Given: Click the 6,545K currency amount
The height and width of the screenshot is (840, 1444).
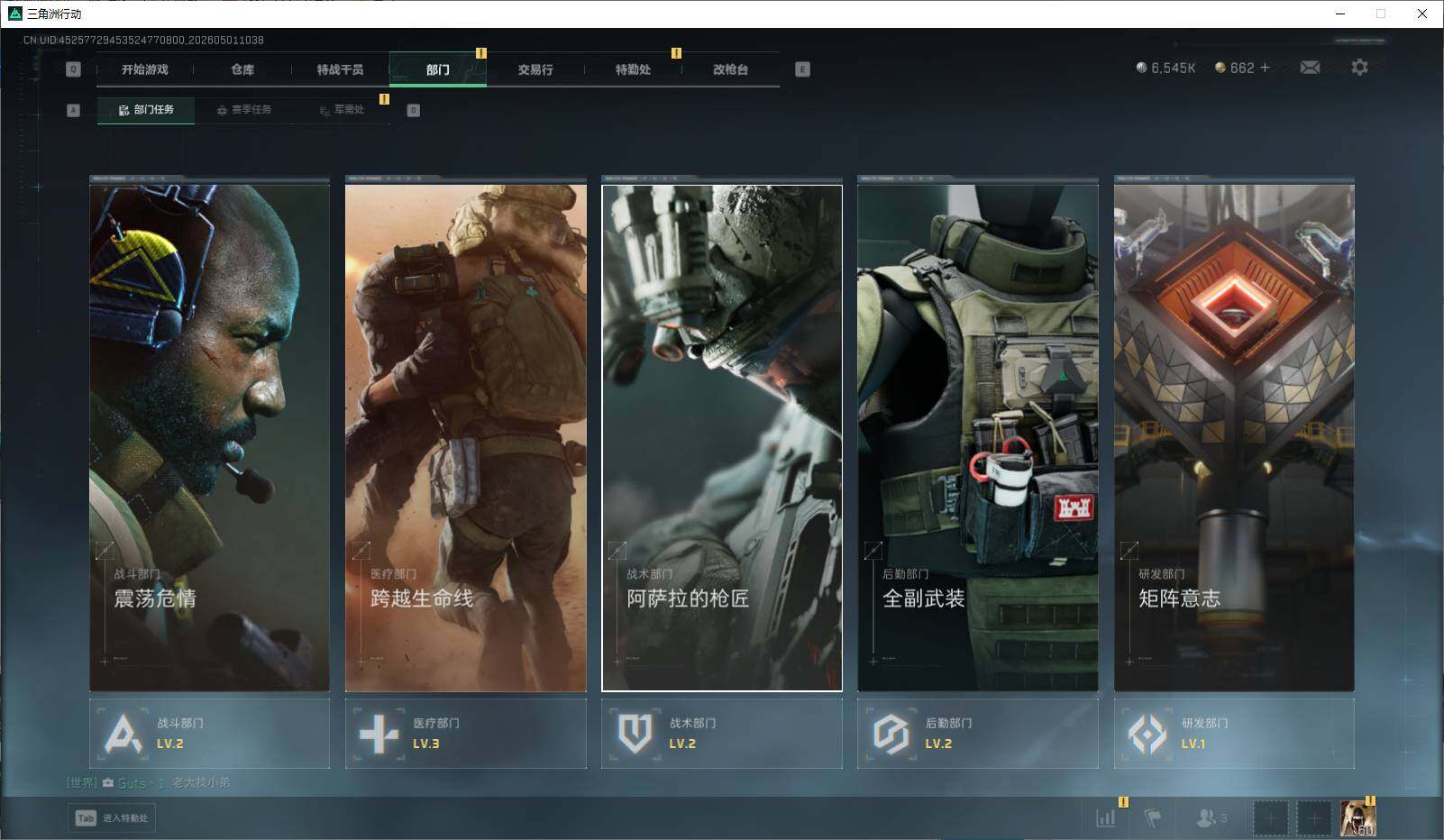Looking at the screenshot, I should coord(1173,68).
